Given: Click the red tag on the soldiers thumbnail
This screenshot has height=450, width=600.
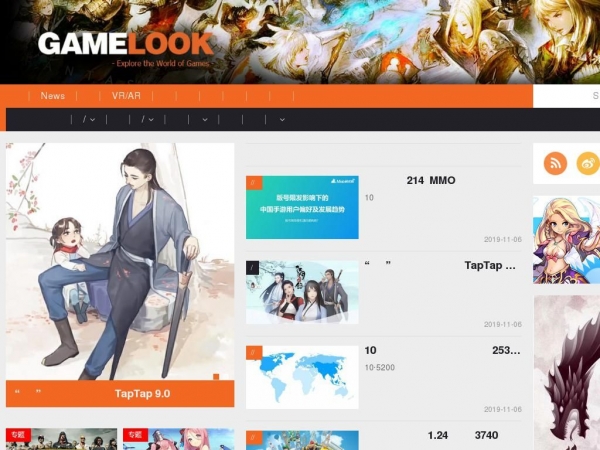Looking at the screenshot, I should (x=18, y=435).
